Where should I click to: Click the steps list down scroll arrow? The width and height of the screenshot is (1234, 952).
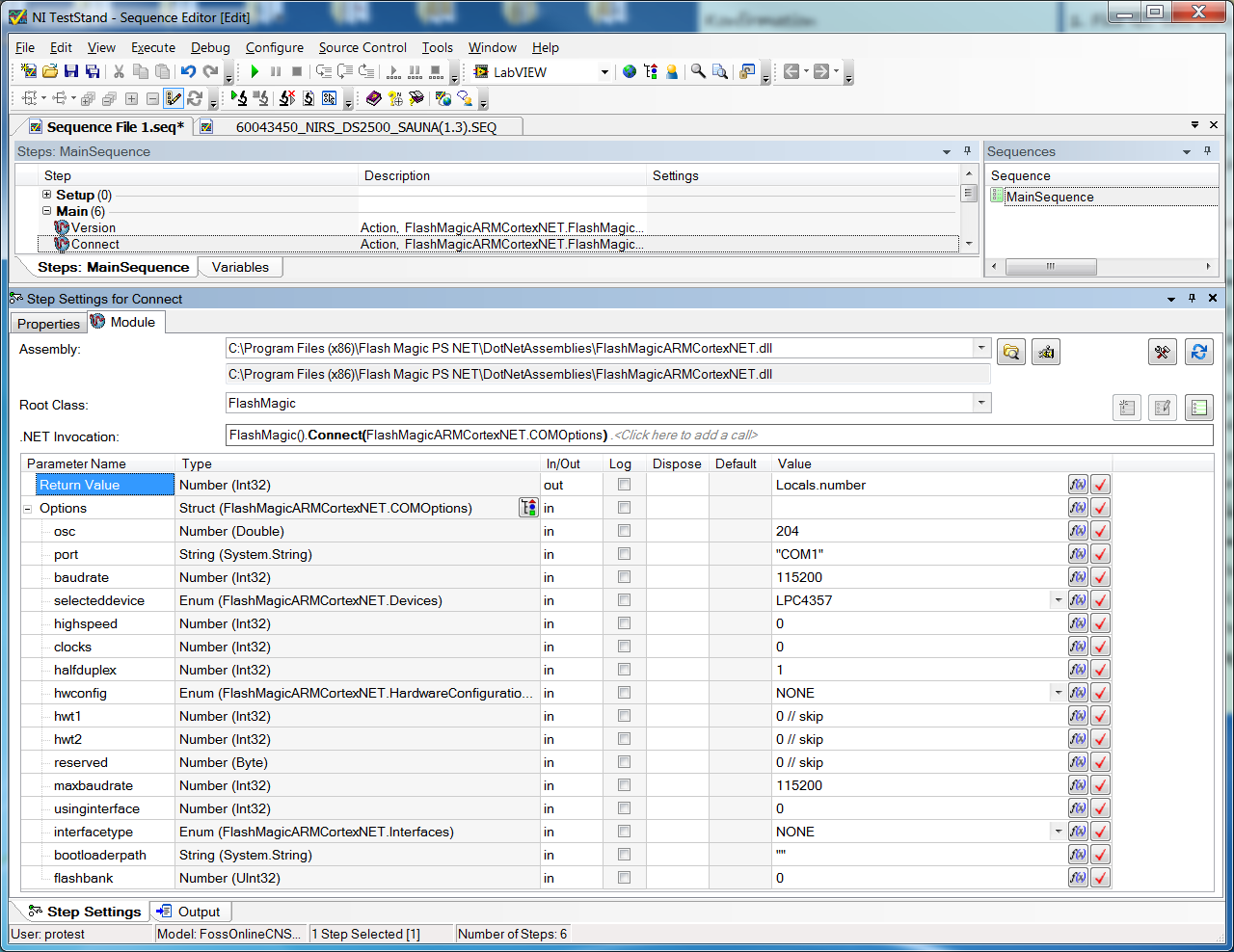[970, 244]
